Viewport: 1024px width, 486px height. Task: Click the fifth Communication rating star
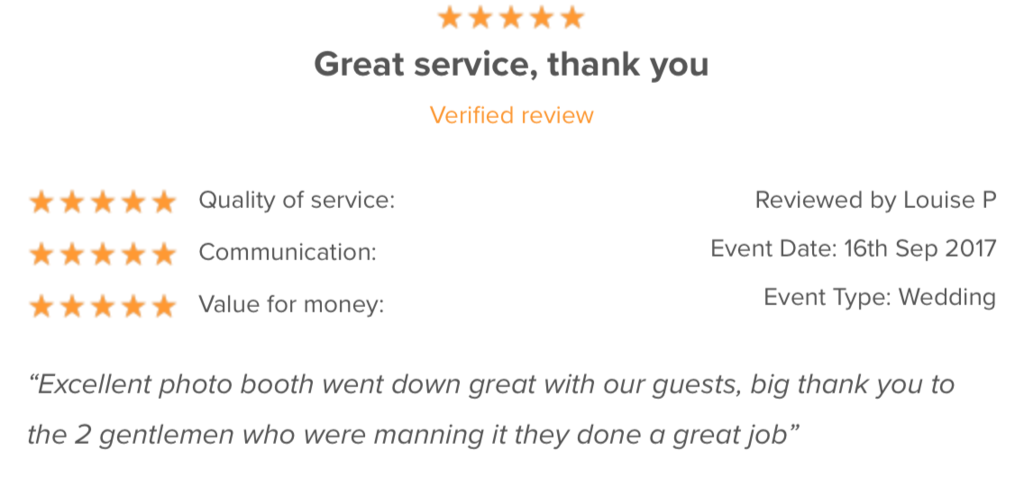163,254
